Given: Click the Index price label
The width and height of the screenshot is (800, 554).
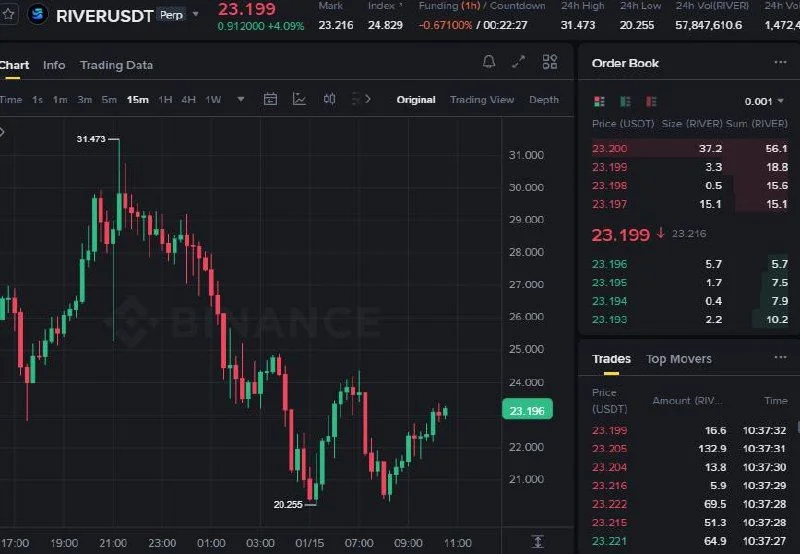Looking at the screenshot, I should coord(383,6).
